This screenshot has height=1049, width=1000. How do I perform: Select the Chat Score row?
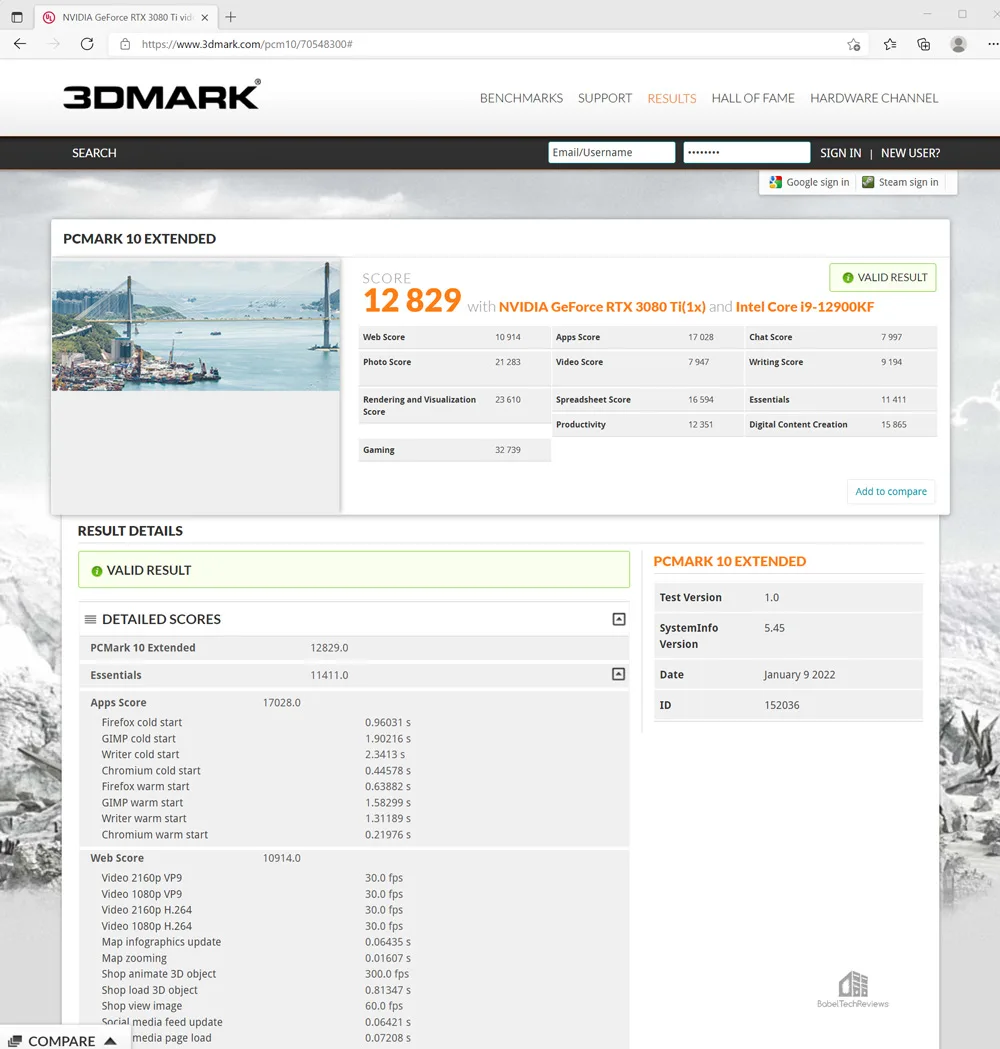(841, 337)
